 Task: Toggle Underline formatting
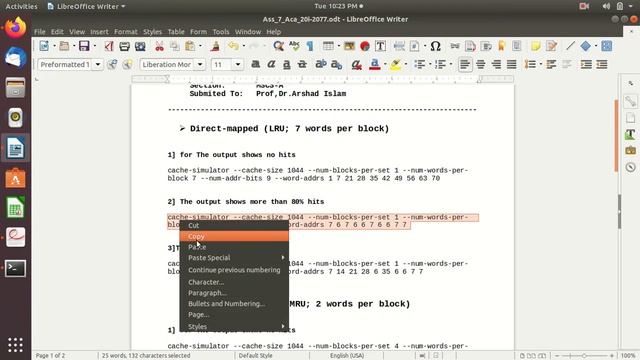click(287, 64)
